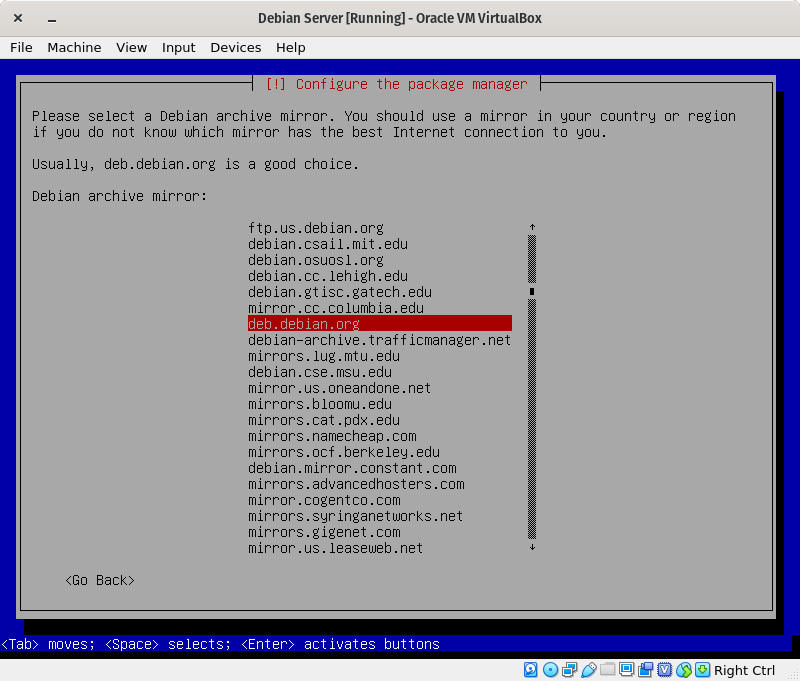800x681 pixels.
Task: Open the File menu
Action: tap(21, 47)
